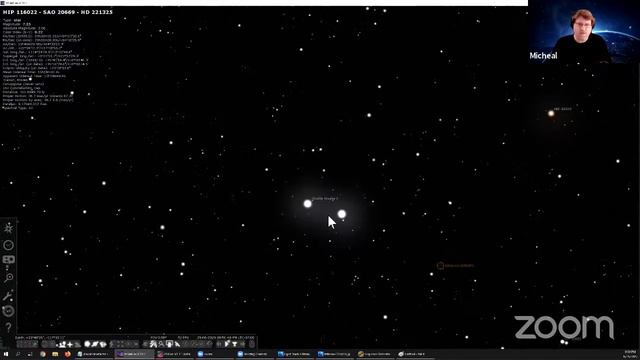Viewport: 640px width, 360px height.
Task: Click the HIP 116022 info heading text
Action: coord(58,12)
